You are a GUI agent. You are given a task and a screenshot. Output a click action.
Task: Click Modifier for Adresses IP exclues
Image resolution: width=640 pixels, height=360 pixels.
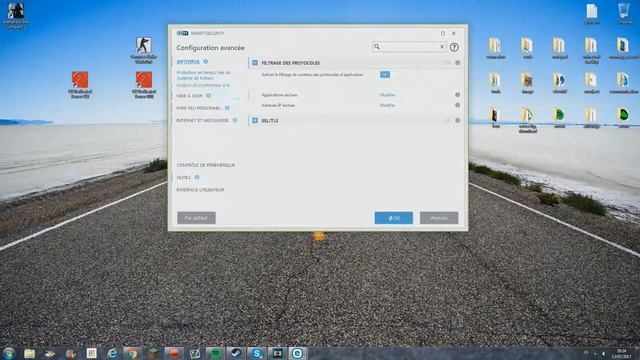(387, 105)
